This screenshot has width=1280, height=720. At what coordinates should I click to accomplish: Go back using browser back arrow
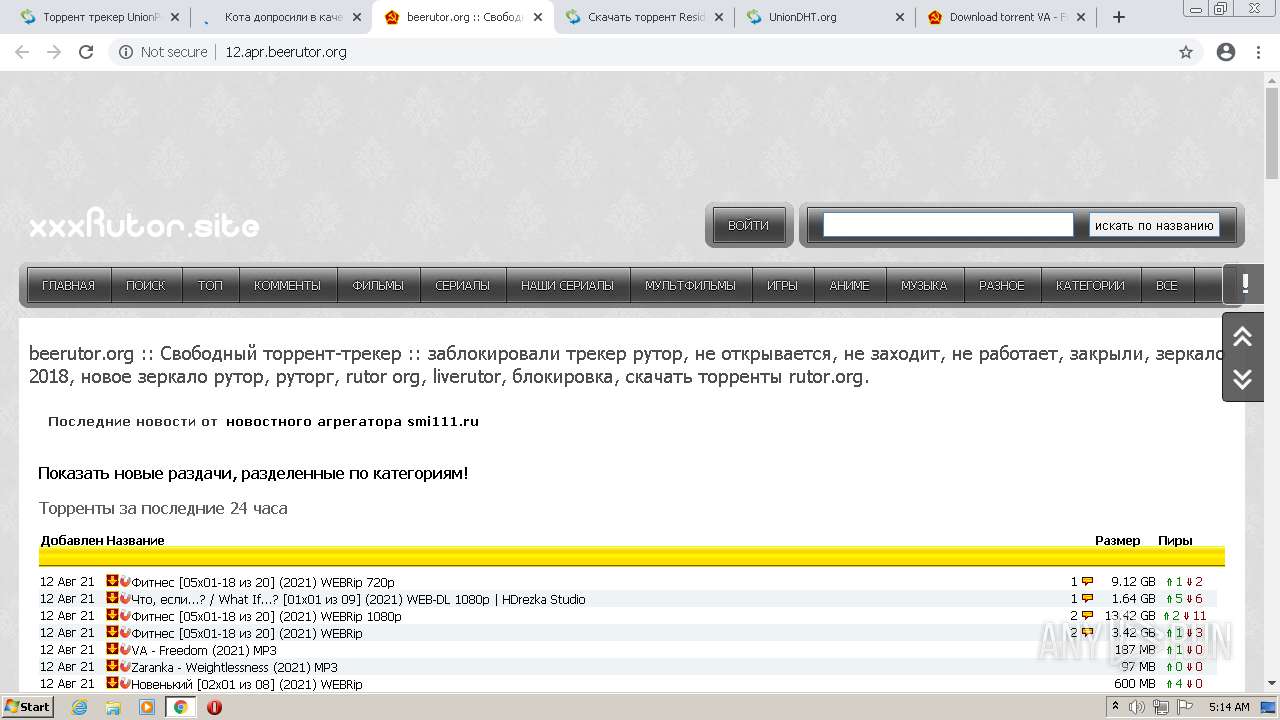(x=22, y=52)
